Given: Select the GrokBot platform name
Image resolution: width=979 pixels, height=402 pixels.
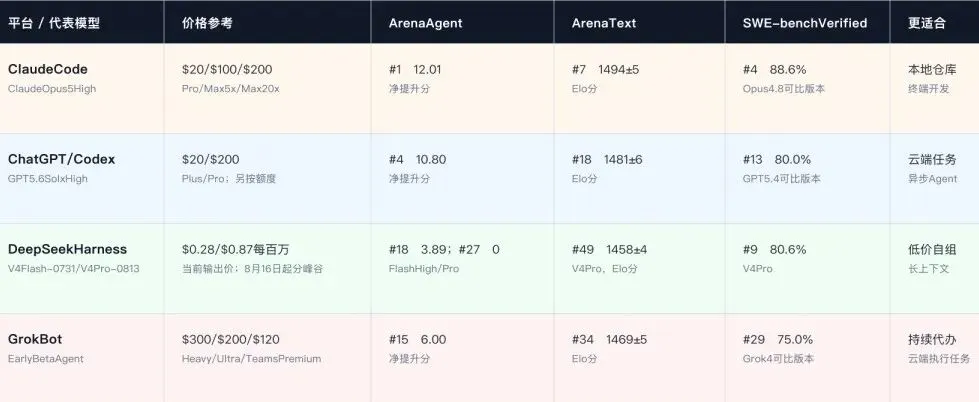Looking at the screenshot, I should click(34, 339).
